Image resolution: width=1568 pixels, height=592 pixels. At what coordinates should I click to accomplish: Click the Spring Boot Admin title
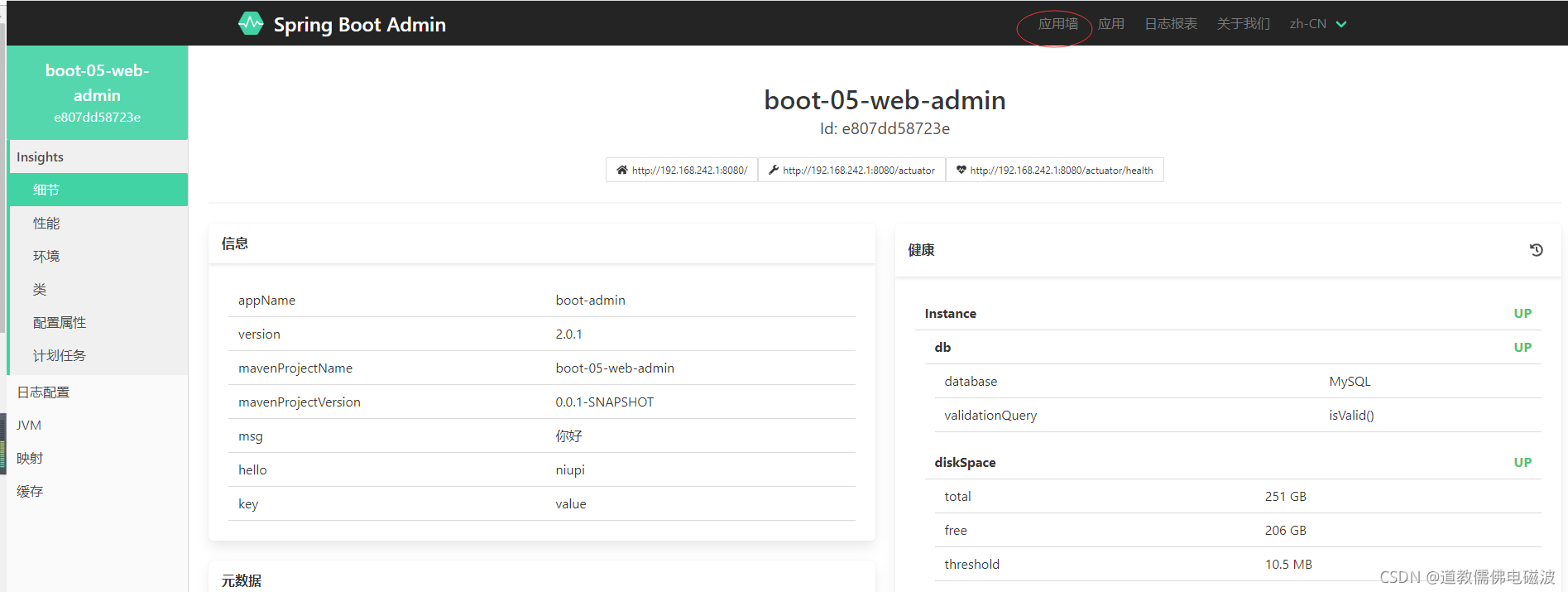[x=360, y=25]
